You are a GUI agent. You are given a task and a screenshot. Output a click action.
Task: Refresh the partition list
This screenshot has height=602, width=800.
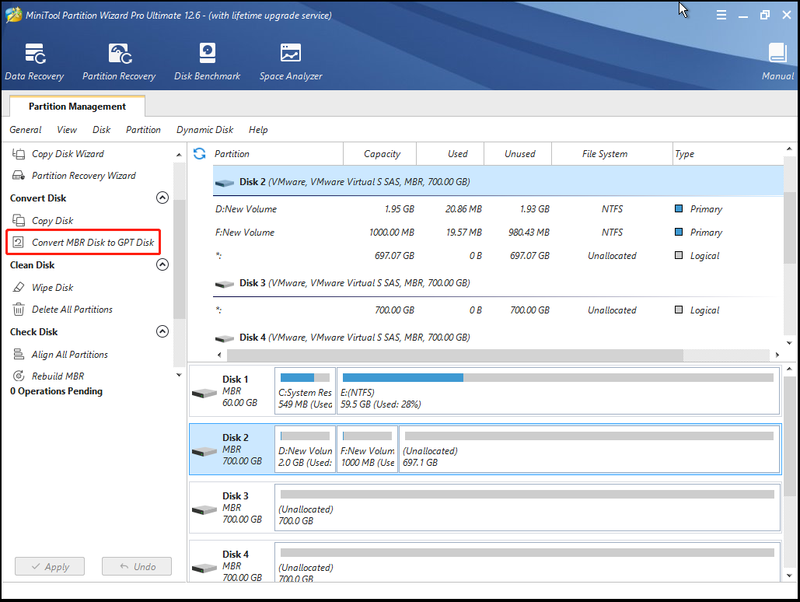pos(199,154)
